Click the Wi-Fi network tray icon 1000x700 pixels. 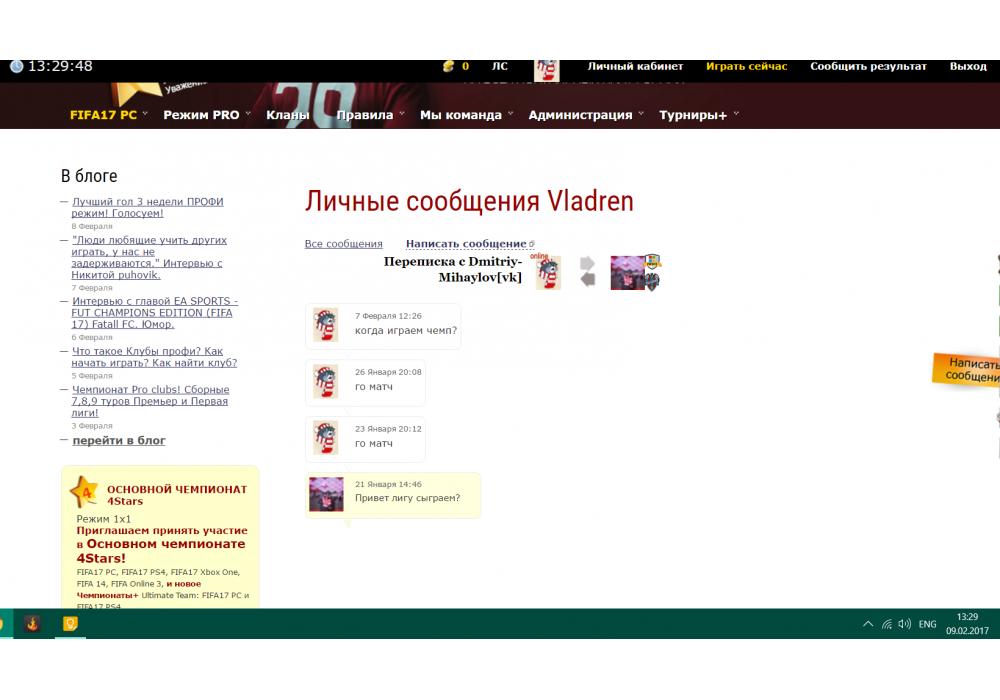pos(886,624)
